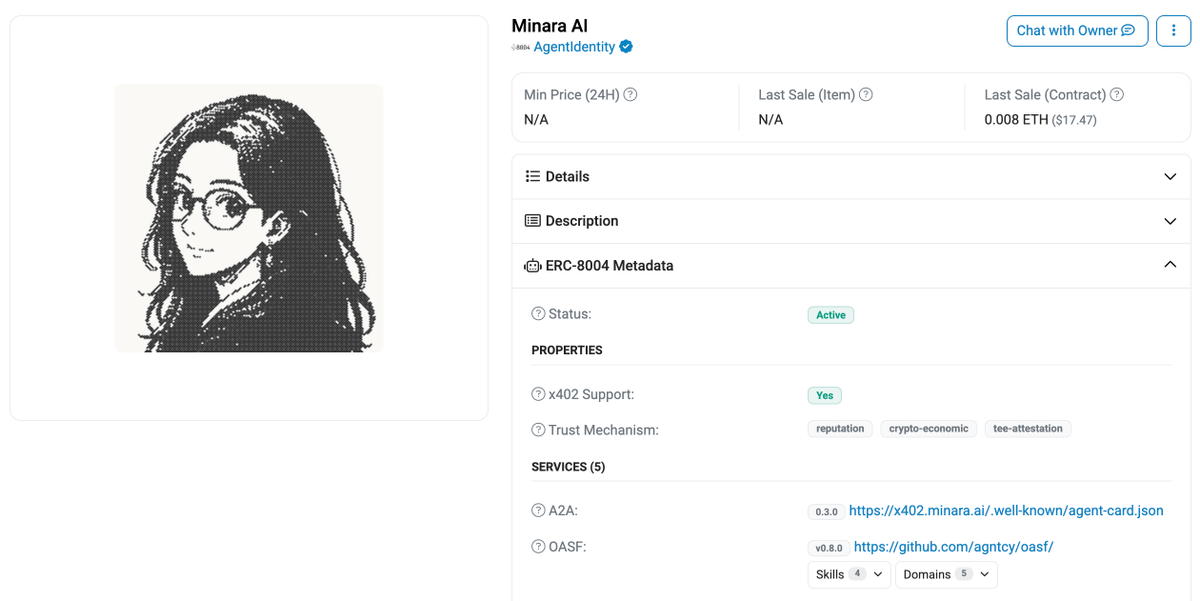Click the question icon next to x402 Support
This screenshot has height=601, width=1200.
(x=538, y=395)
